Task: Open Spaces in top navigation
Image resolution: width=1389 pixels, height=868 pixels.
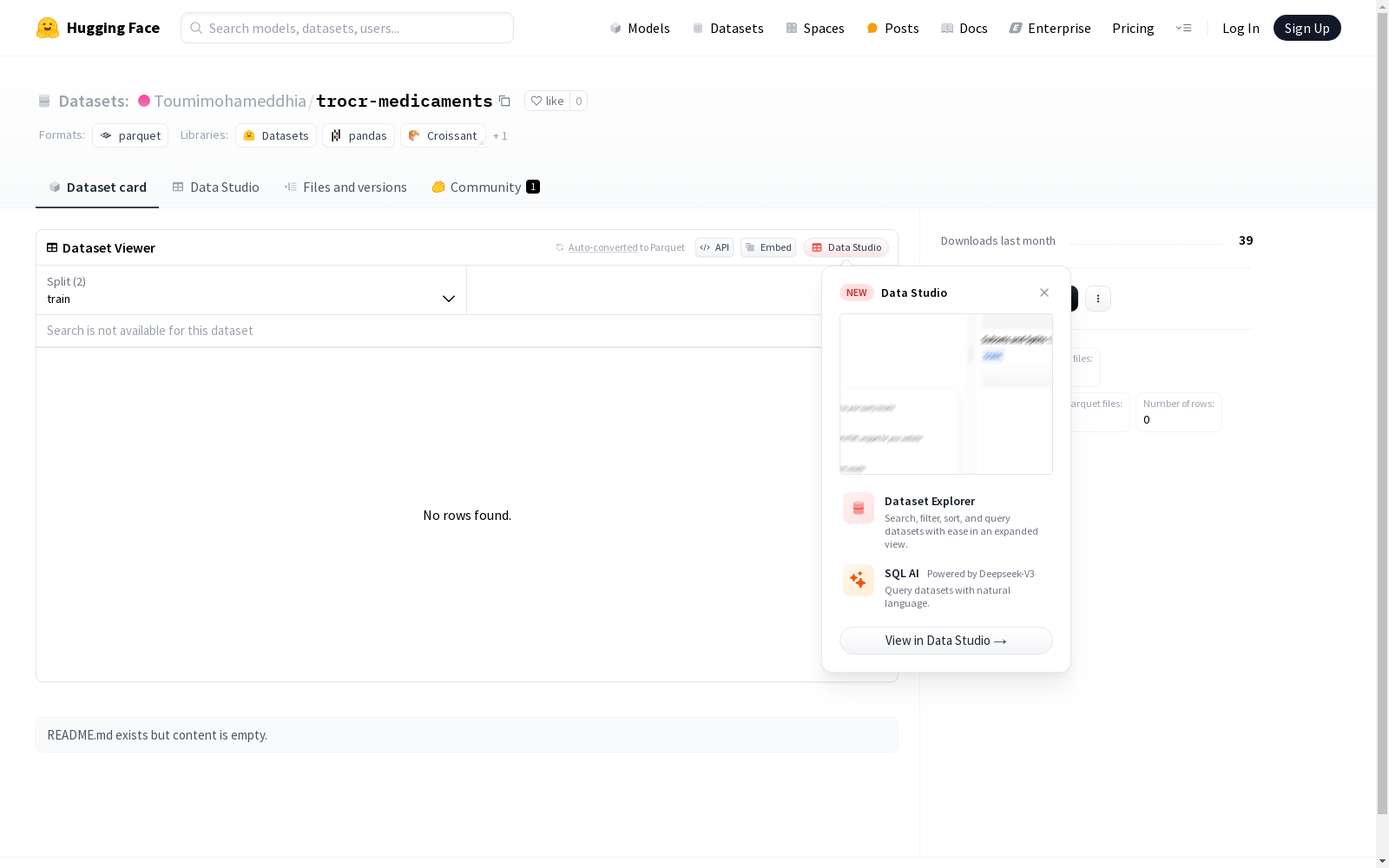Action: pos(815,28)
